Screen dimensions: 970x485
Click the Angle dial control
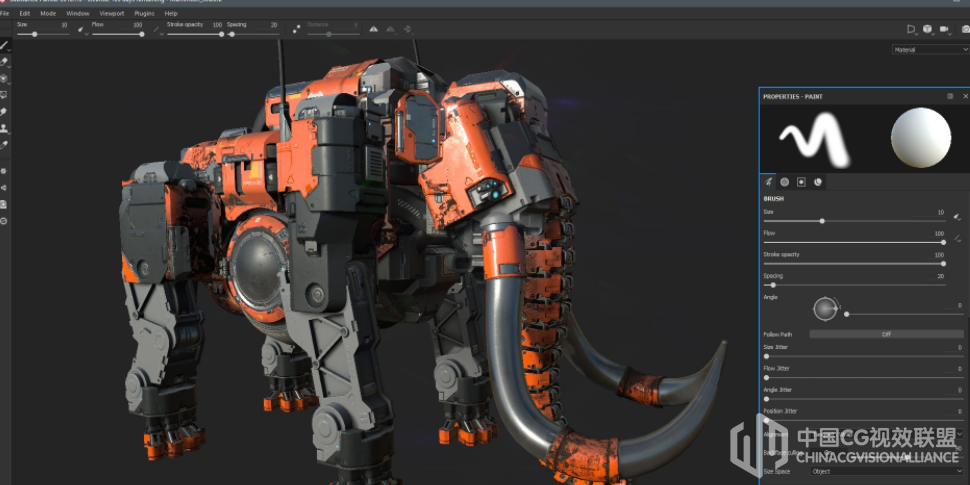pyautogui.click(x=826, y=308)
